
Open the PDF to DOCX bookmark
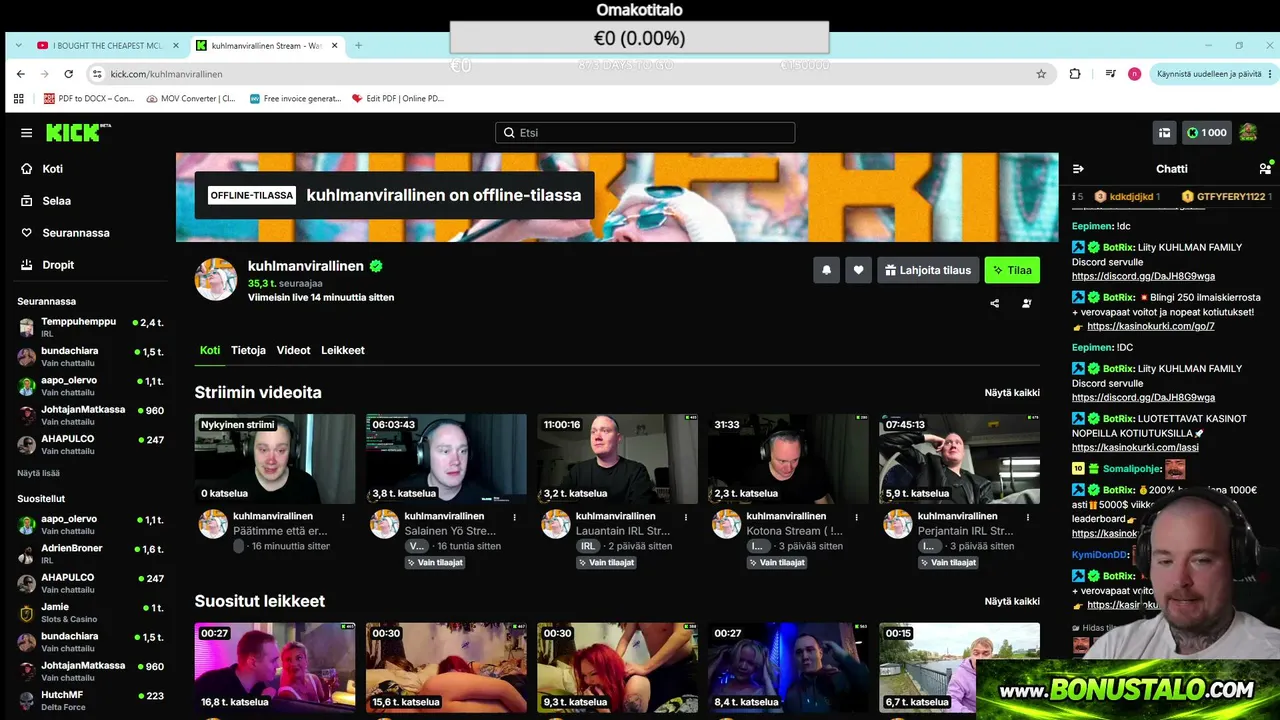tap(89, 99)
